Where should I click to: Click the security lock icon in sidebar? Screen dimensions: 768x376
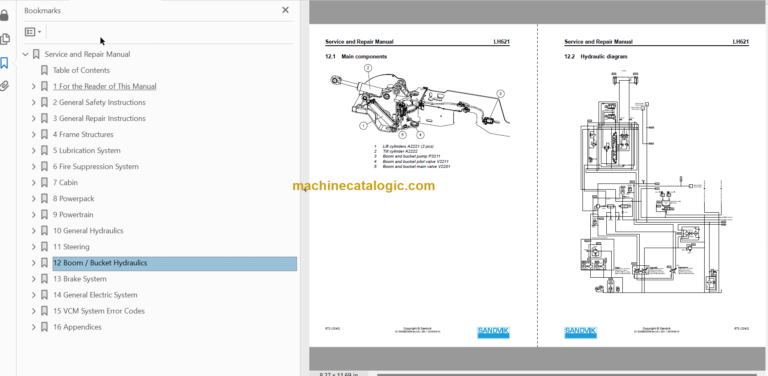pos(4,15)
